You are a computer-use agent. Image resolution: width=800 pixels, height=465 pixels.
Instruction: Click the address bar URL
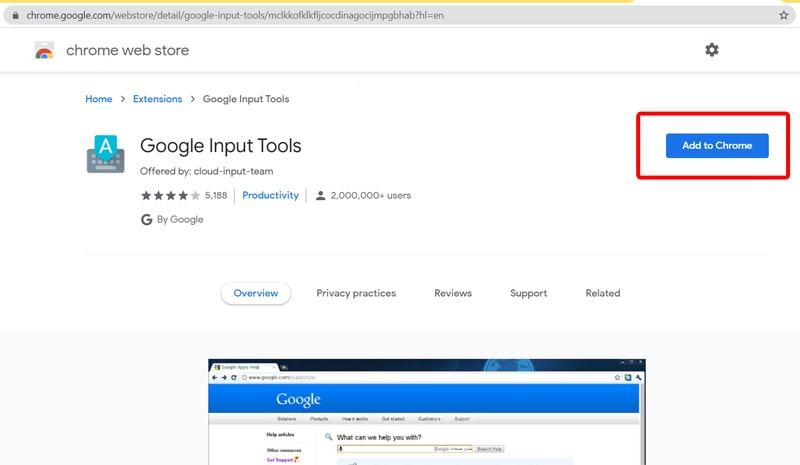tap(235, 15)
